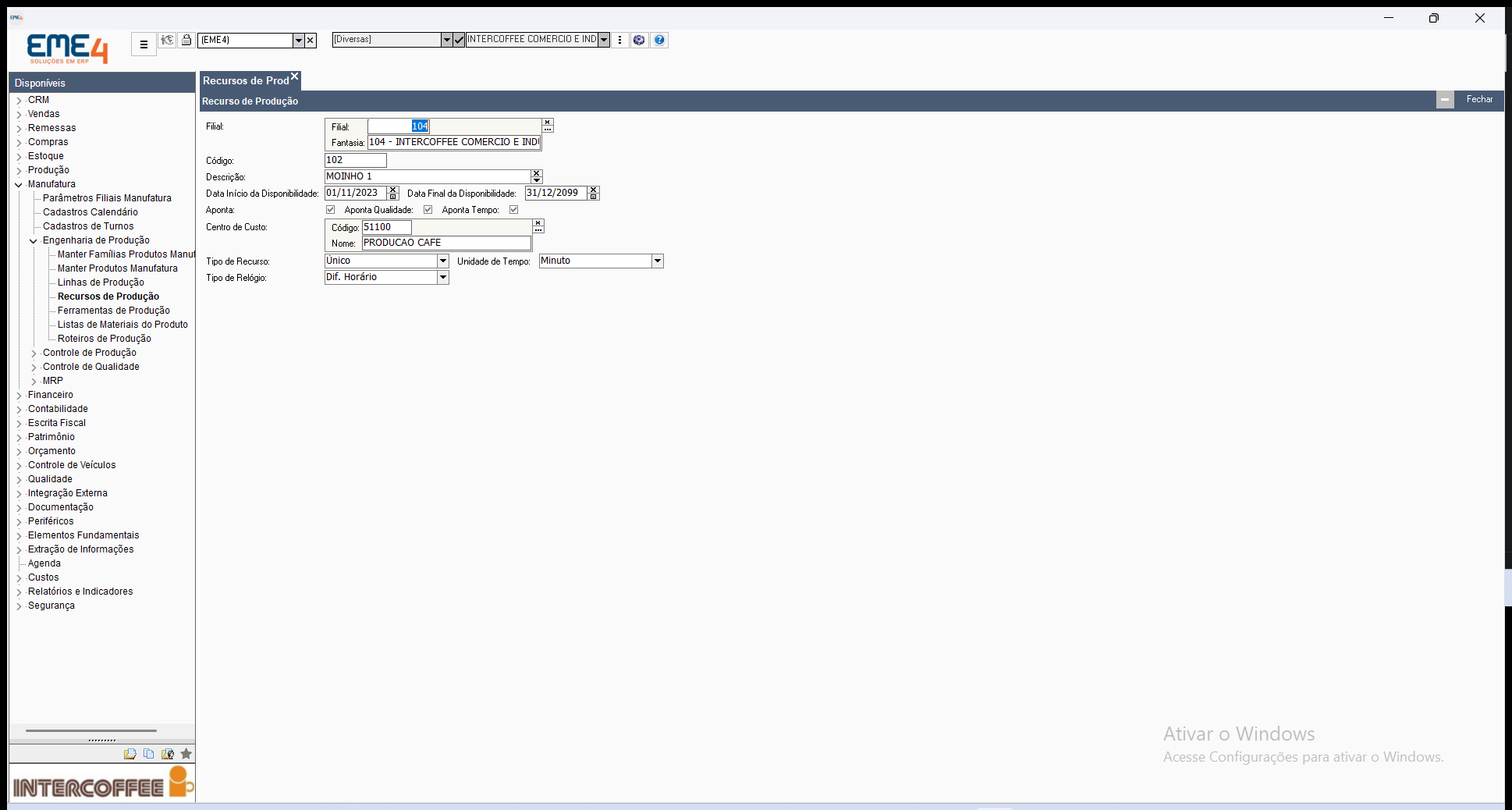Viewport: 1512px width, 810px height.
Task: Open the Unidade de Tempo dropdown
Action: click(658, 261)
